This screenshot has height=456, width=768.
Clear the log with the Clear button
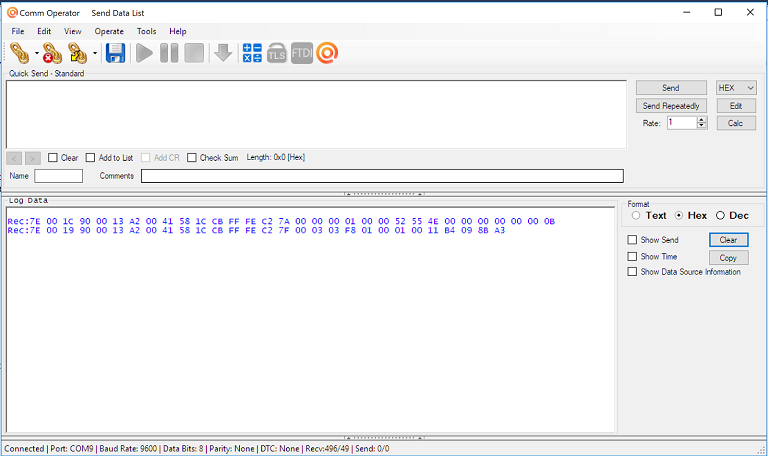(x=729, y=240)
